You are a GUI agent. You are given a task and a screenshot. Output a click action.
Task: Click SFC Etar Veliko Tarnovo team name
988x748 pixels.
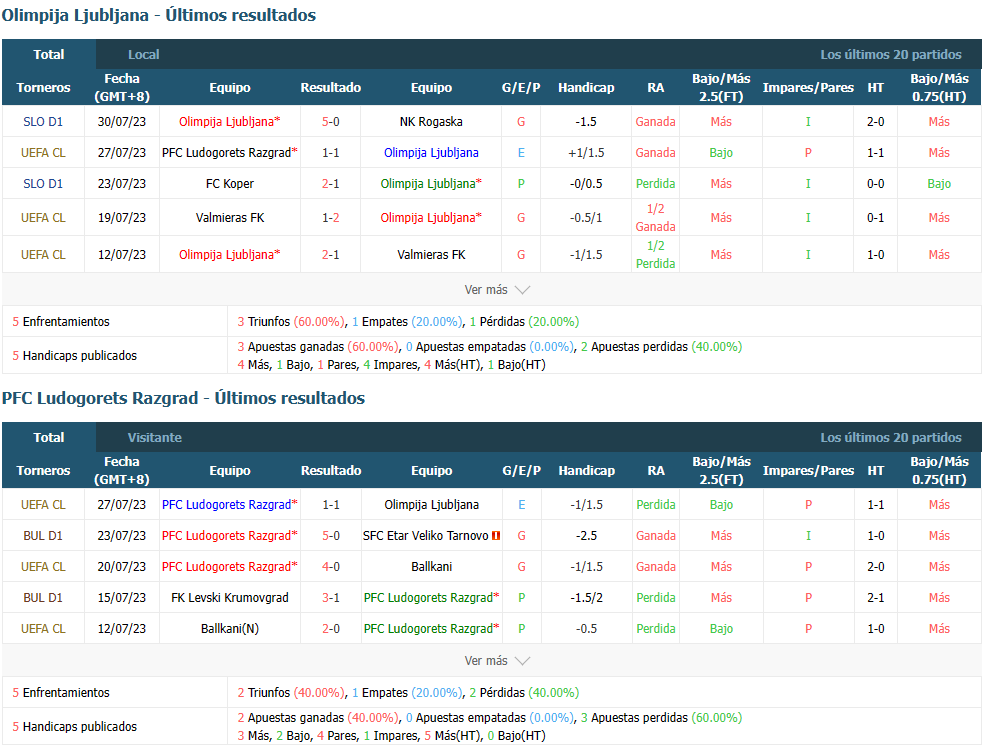425,536
